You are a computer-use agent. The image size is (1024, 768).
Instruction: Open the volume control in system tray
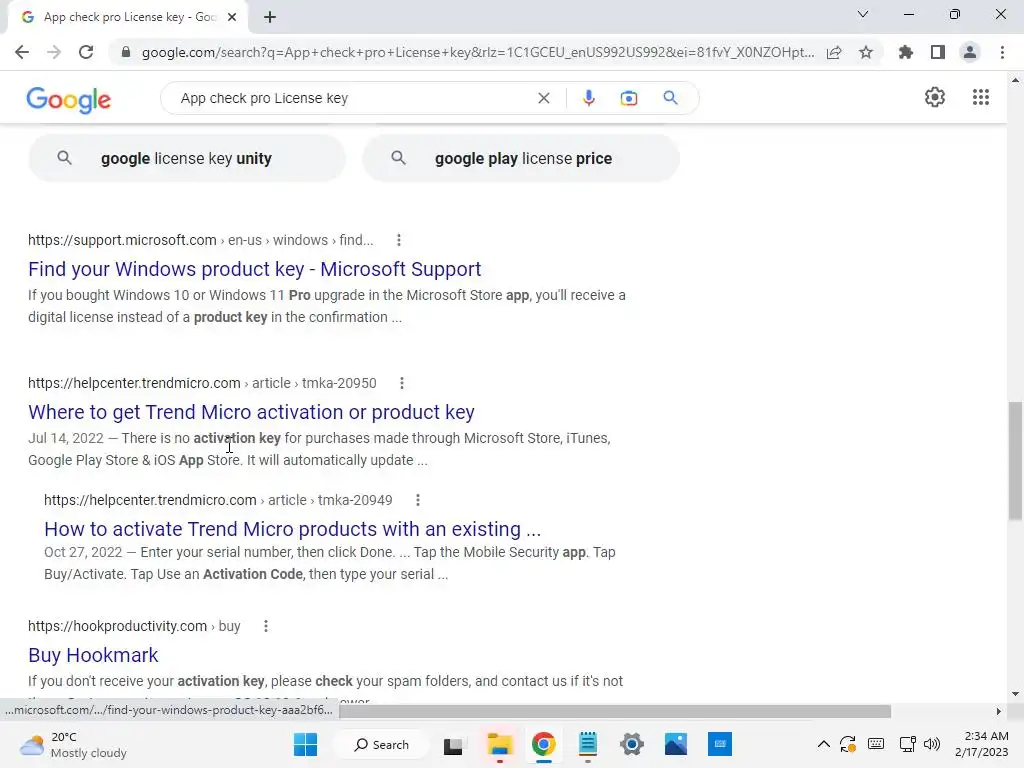pos(932,744)
